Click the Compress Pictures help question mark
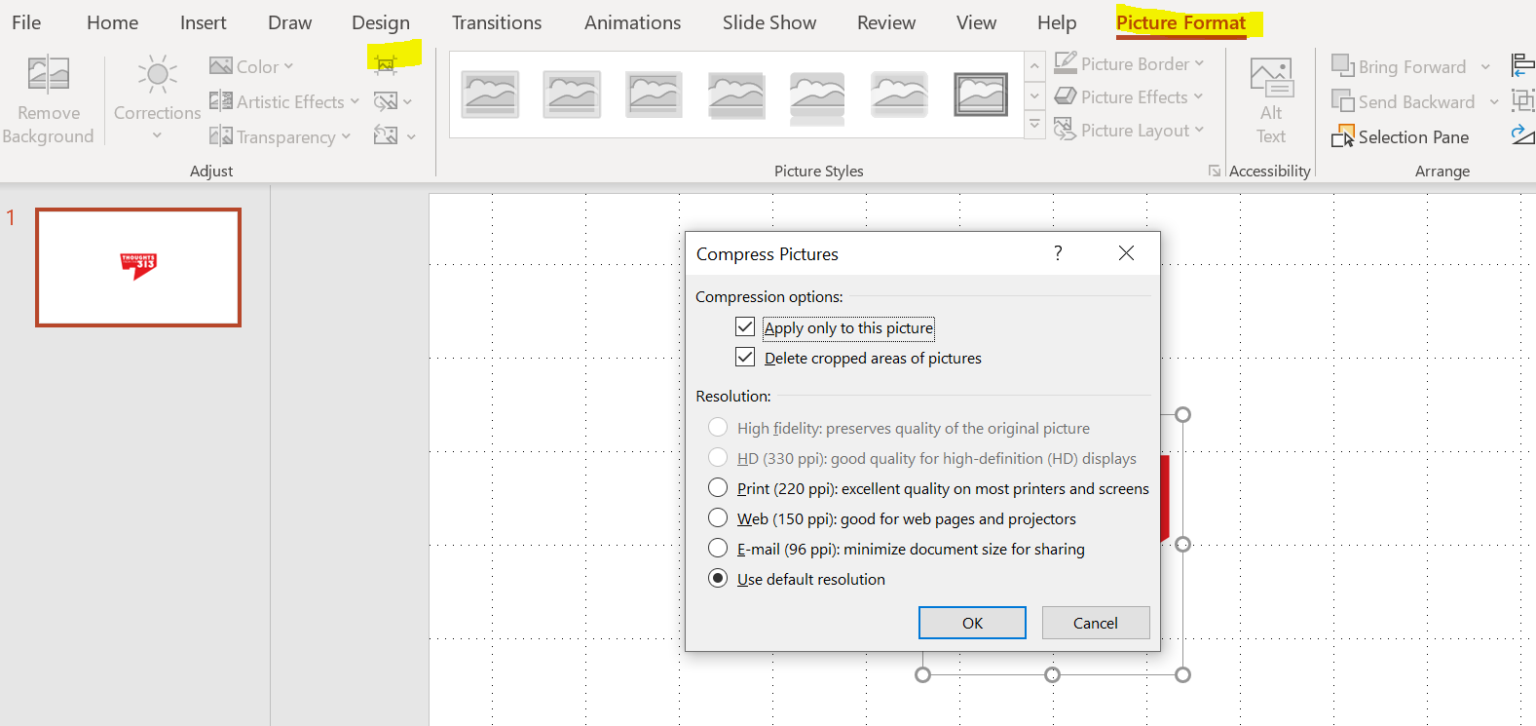The width and height of the screenshot is (1536, 726). [1058, 253]
